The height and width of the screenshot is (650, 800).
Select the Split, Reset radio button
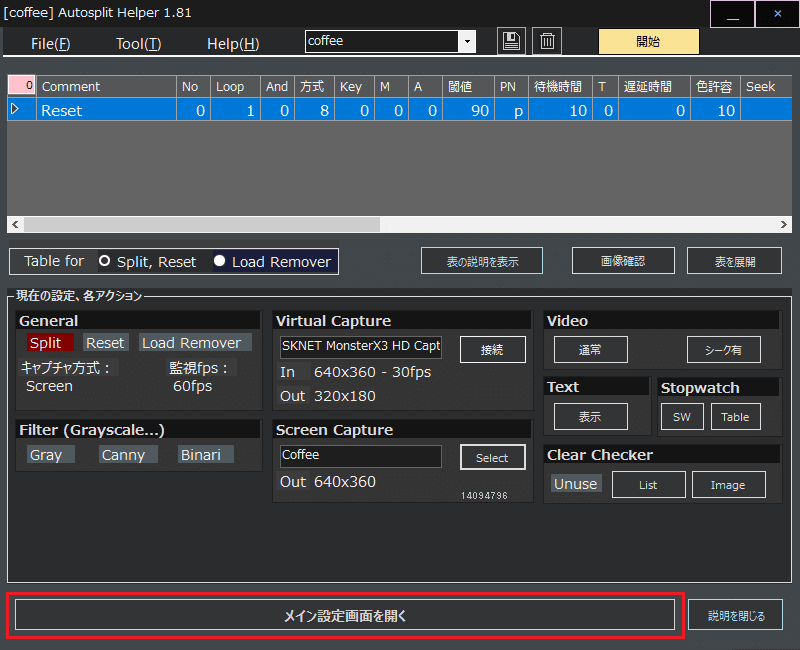tap(105, 261)
